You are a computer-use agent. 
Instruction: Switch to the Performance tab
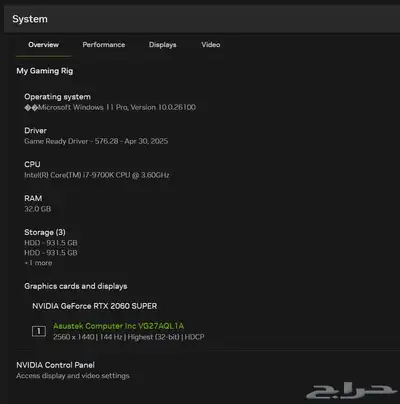click(104, 45)
